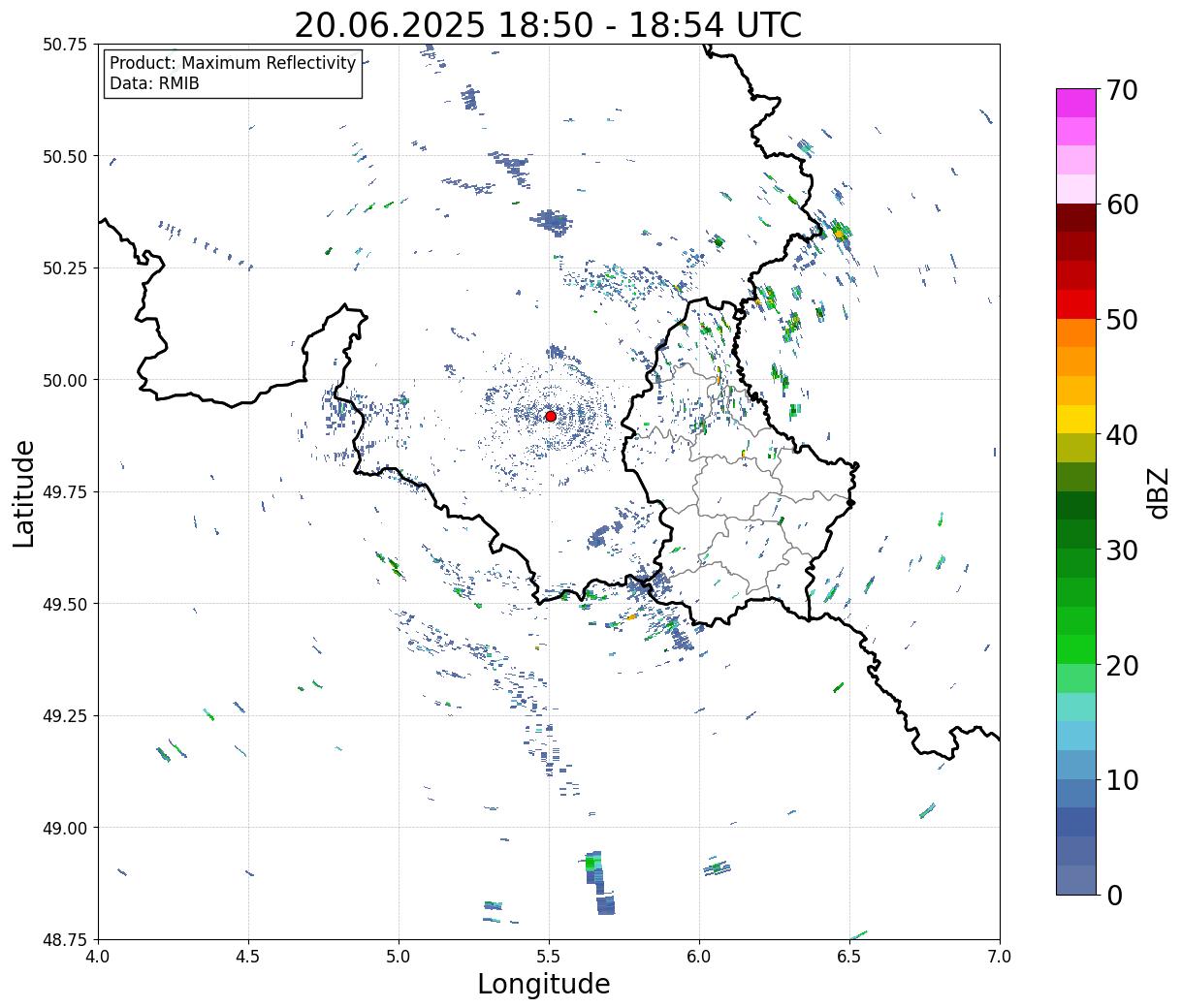Click the 'Latitude' axis label
Screen dimensions: 1182x1008
coord(24,492)
